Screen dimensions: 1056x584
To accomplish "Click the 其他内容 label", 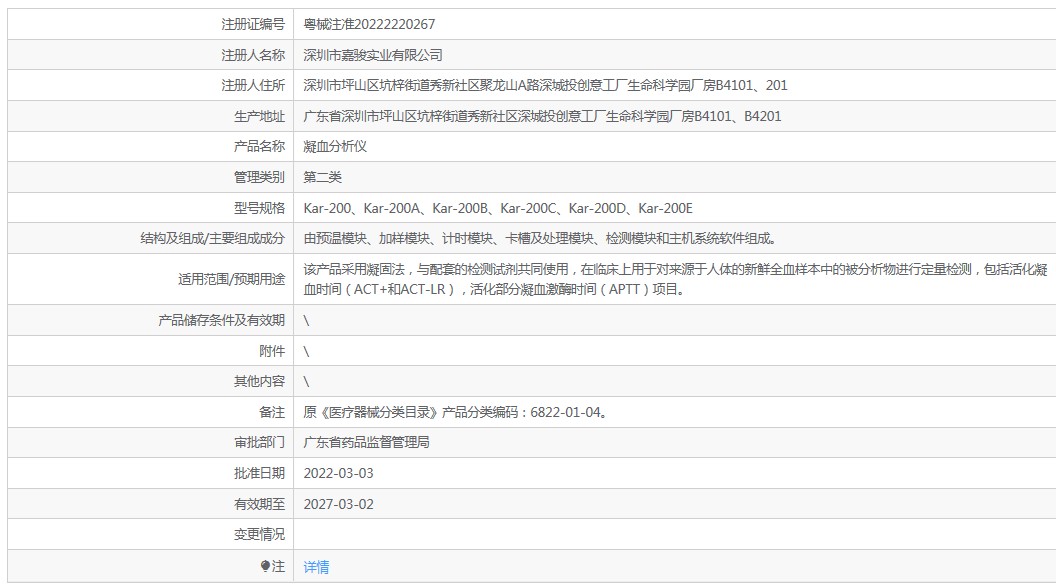I will tap(259, 382).
